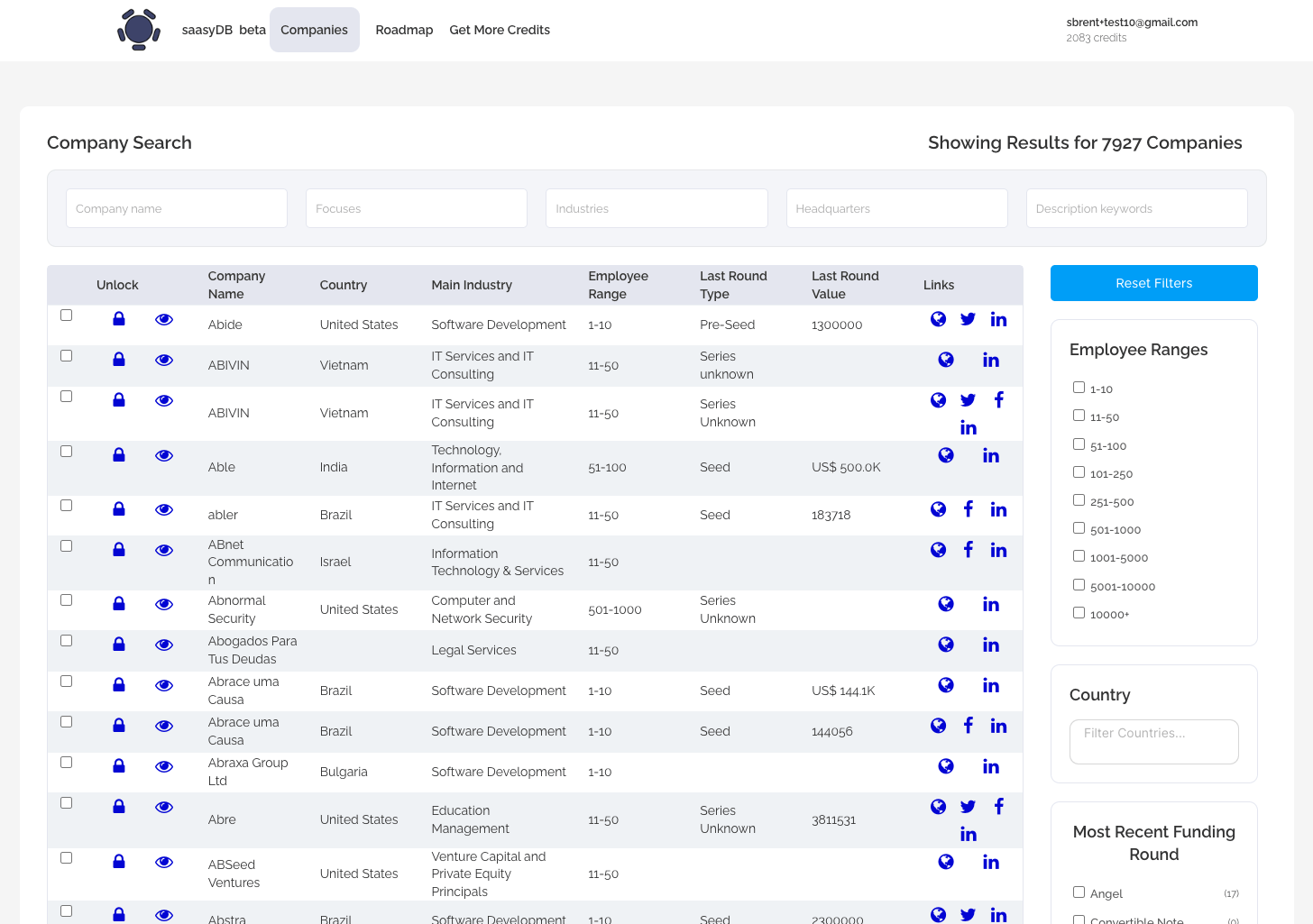Click the Focuses filter field
Viewport: 1313px width, 924px height.
[x=417, y=208]
